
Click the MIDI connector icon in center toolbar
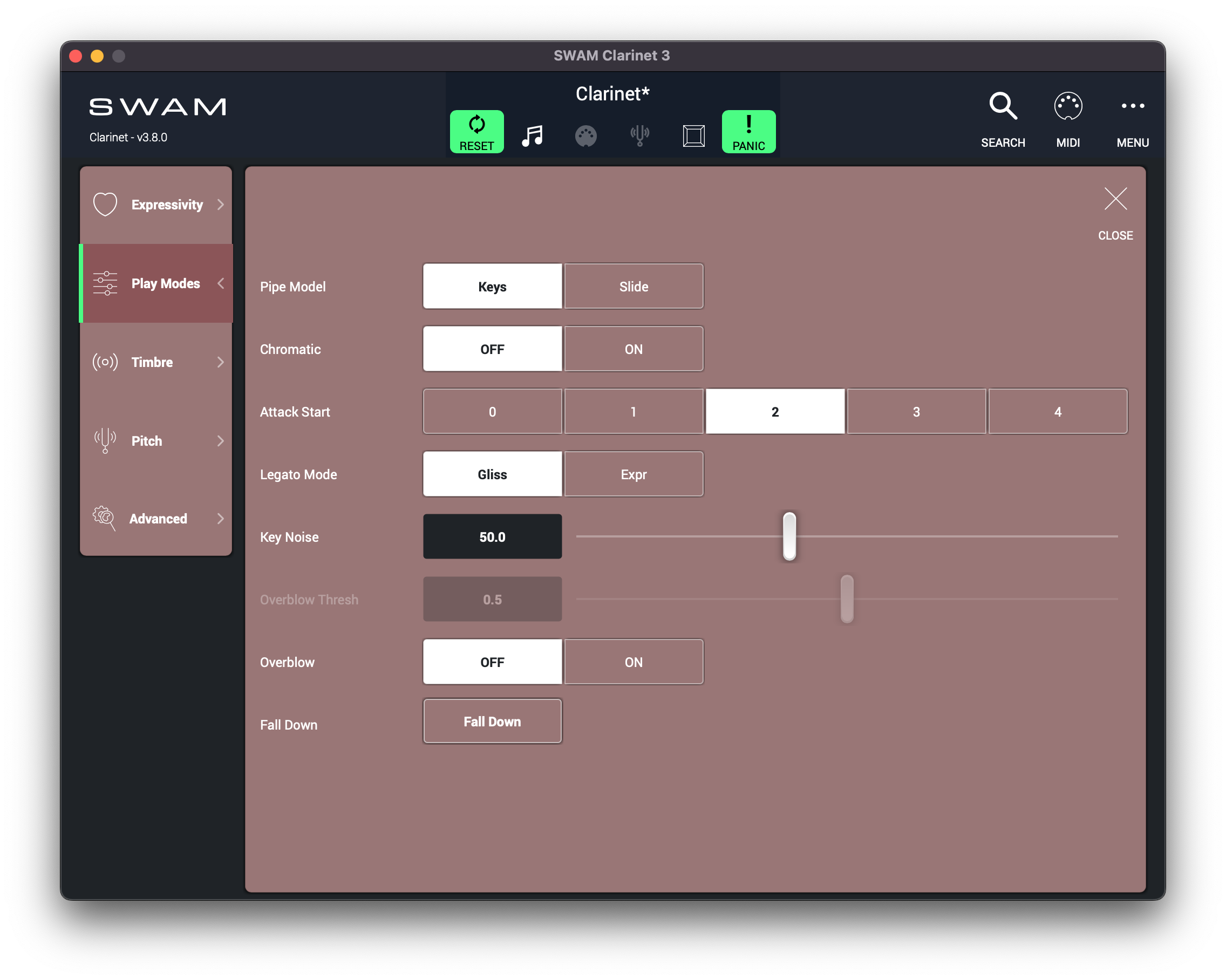pyautogui.click(x=585, y=136)
